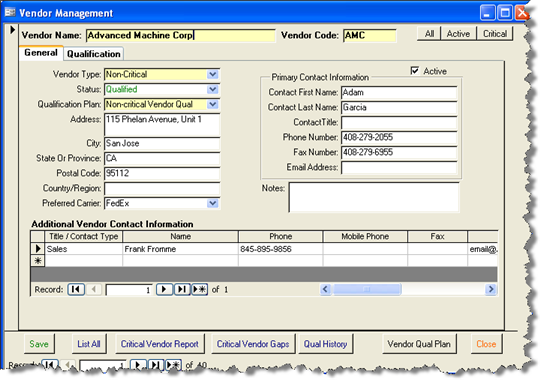
Task: Click the Phone column header
Action: pos(280,236)
